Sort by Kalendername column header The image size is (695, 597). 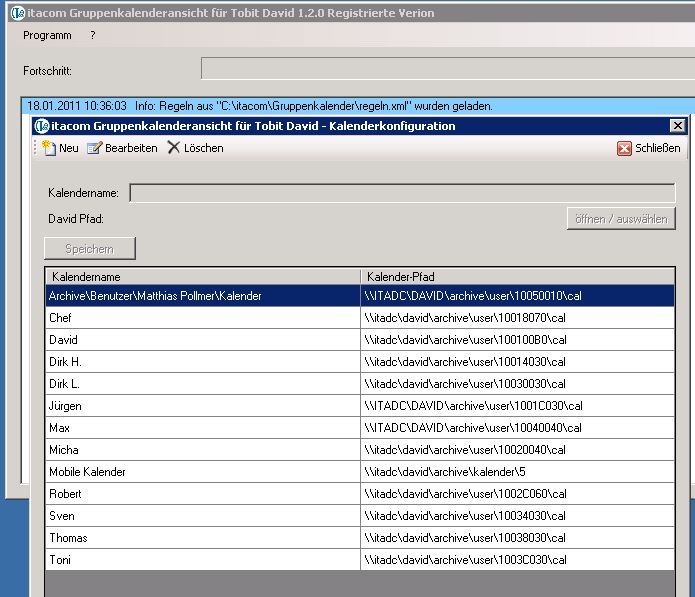click(203, 277)
